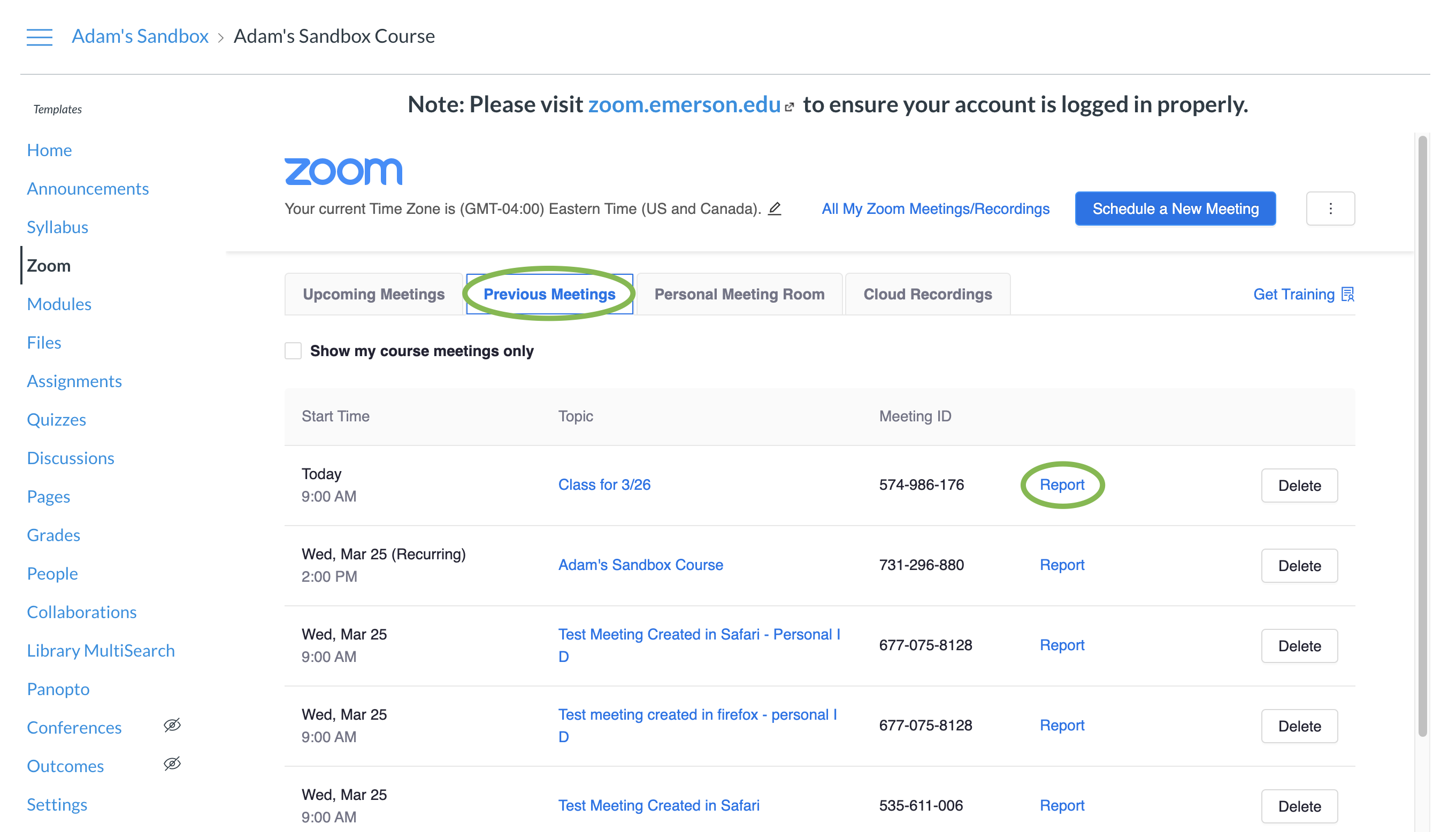Viewport: 1456px width, 832px height.
Task: Open All My Zoom Meetings/Recordings
Action: click(x=935, y=209)
